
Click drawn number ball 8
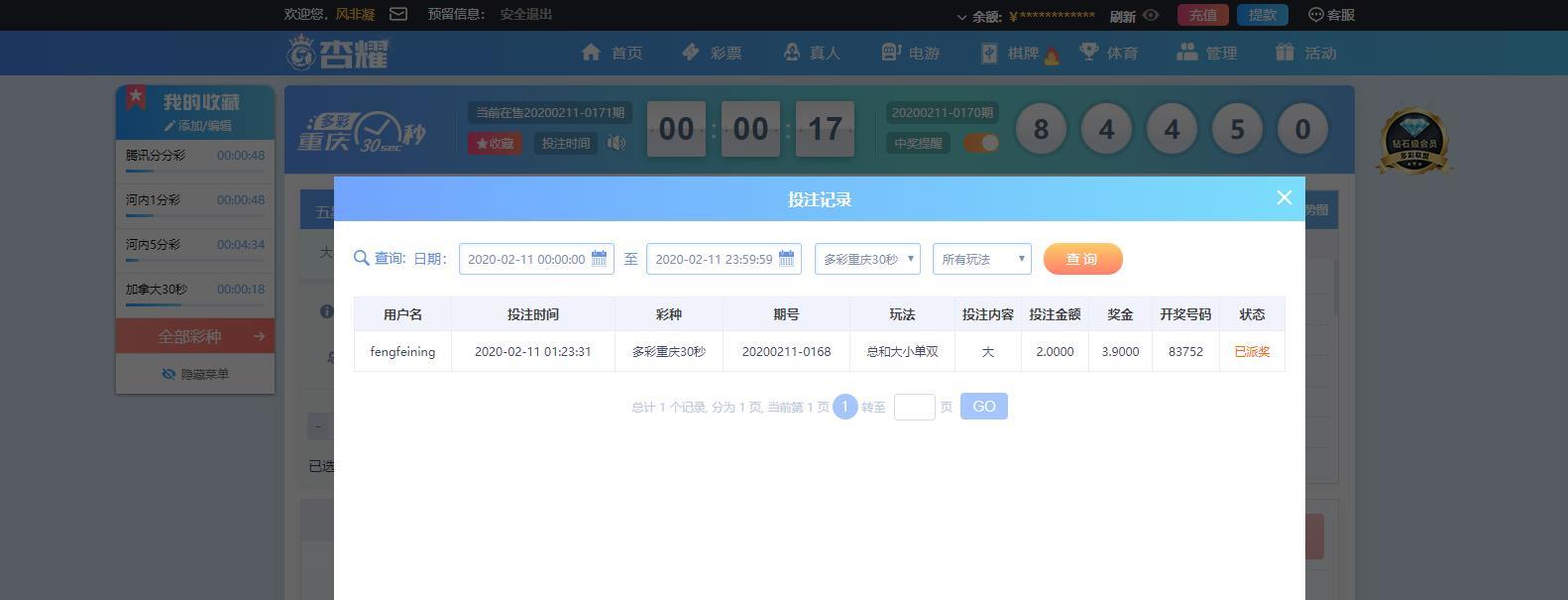click(1041, 129)
